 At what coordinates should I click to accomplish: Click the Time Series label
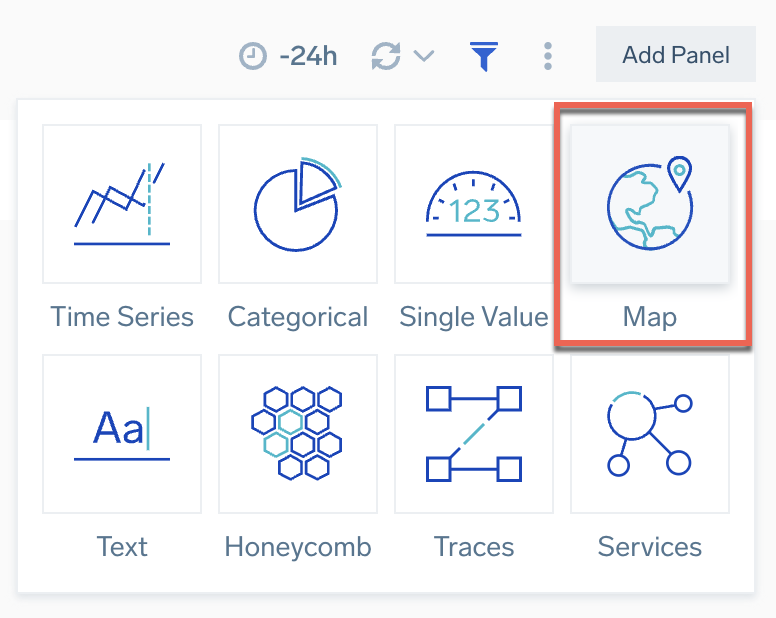coord(122,317)
